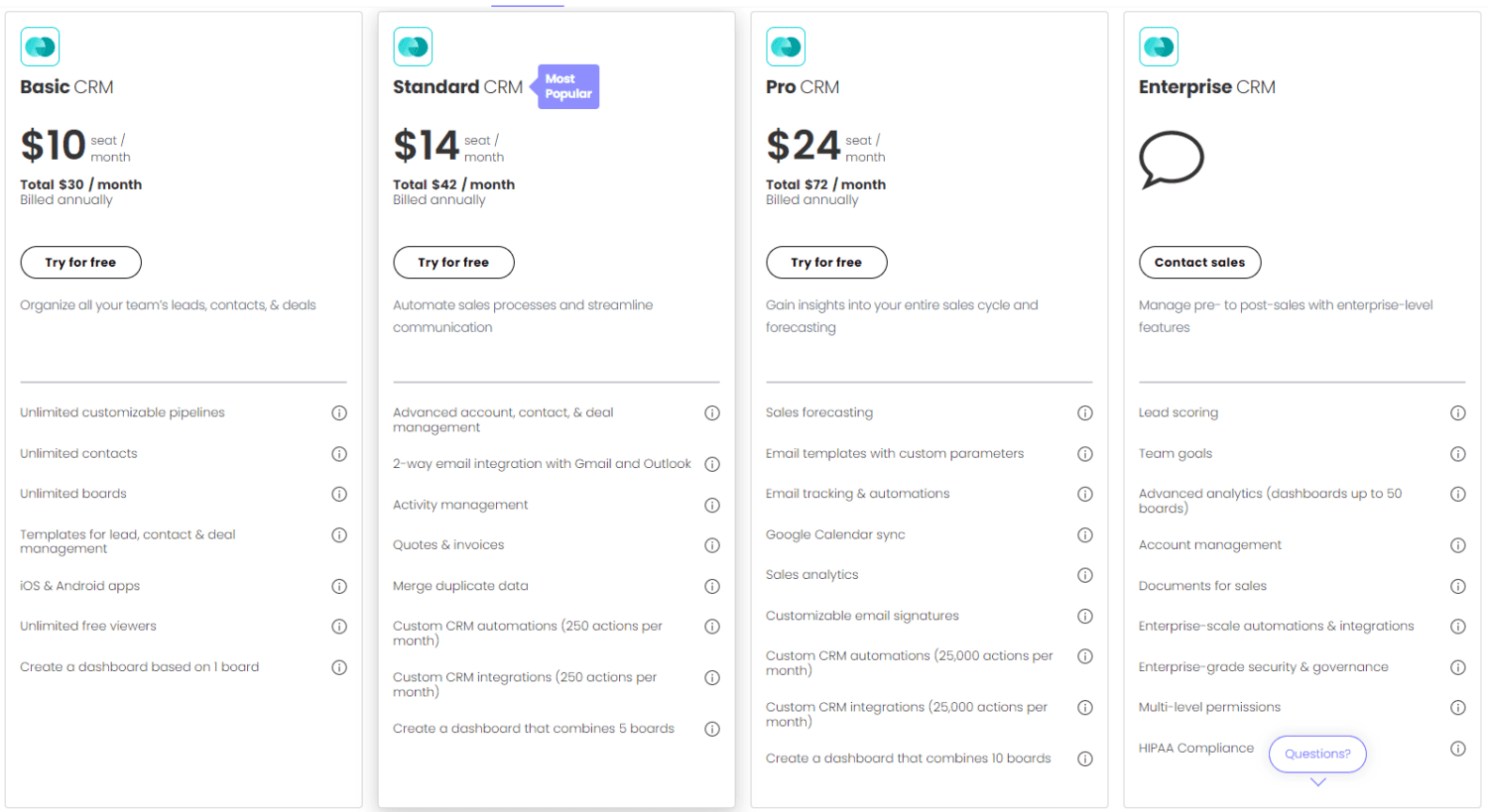Click info icon for Merge duplicate data

click(712, 587)
